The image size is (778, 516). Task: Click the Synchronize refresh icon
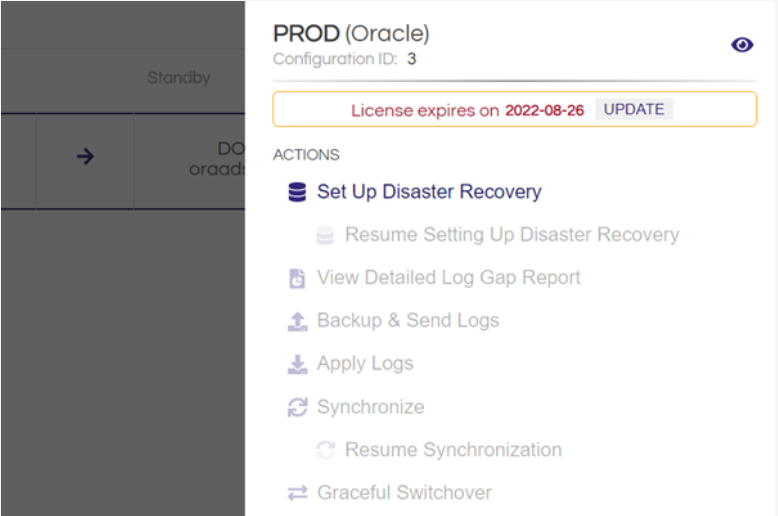point(297,407)
